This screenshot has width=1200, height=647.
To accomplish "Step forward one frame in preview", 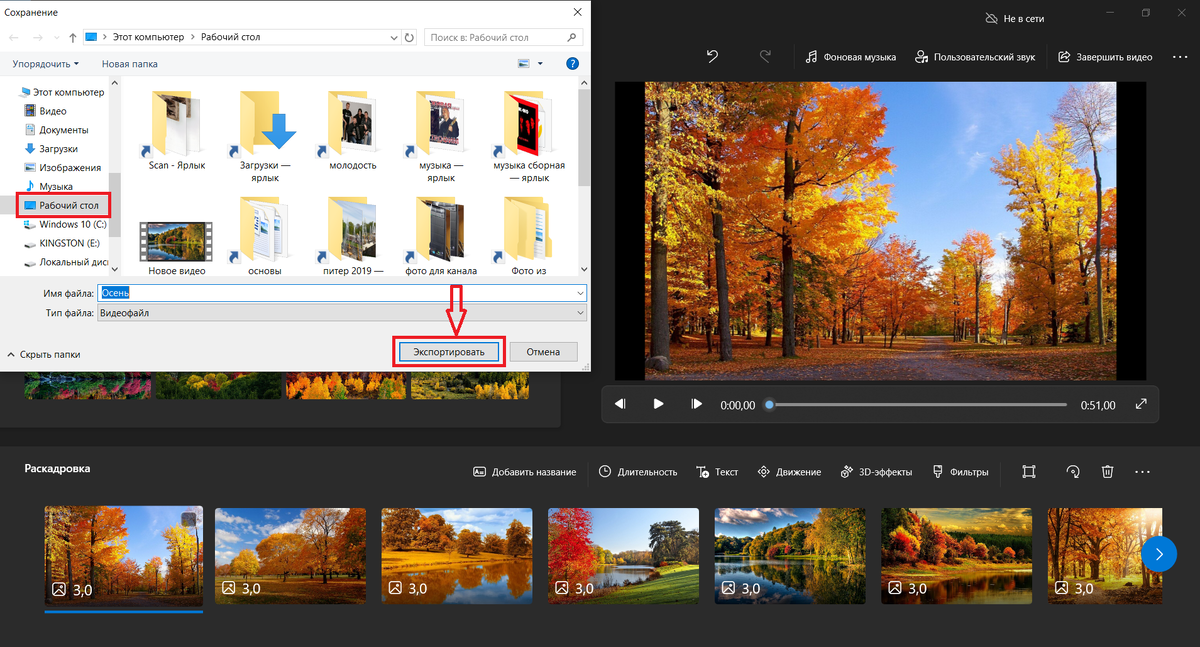I will (696, 404).
